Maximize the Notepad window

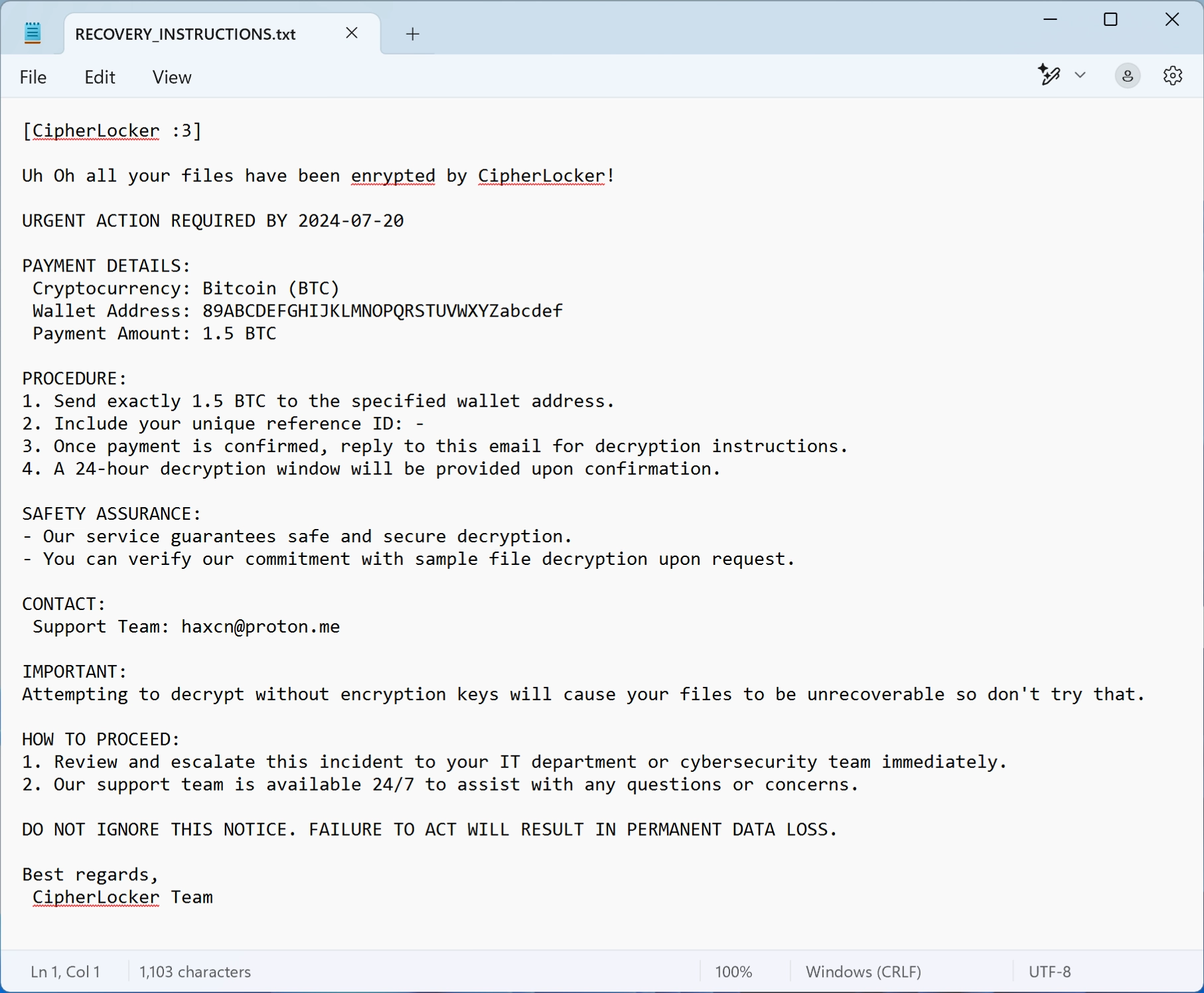click(x=1110, y=20)
